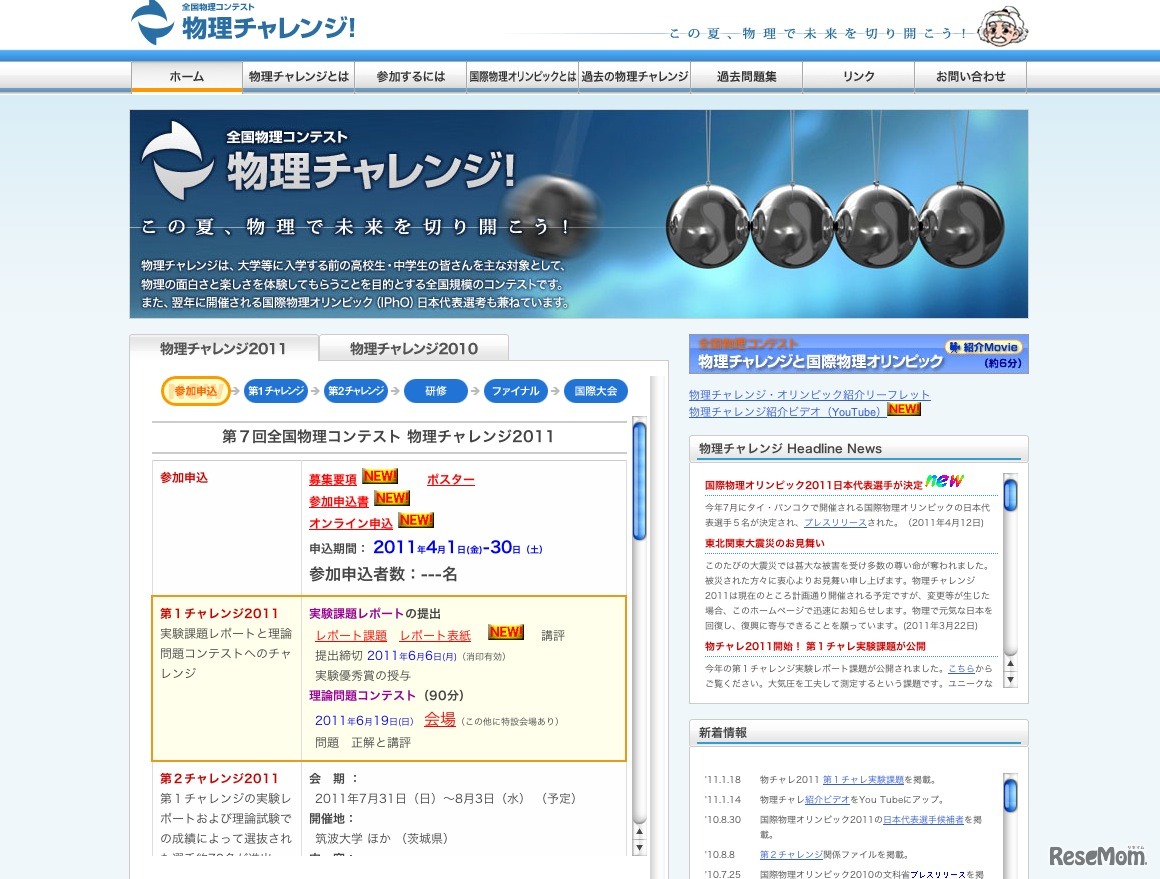Click the NEW! badge beside オンライン申込

[415, 520]
